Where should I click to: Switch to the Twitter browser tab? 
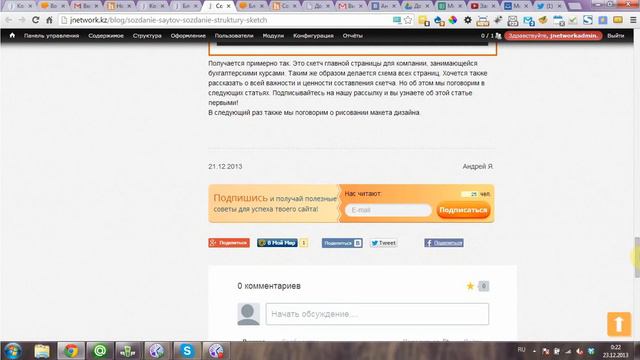click(x=549, y=6)
